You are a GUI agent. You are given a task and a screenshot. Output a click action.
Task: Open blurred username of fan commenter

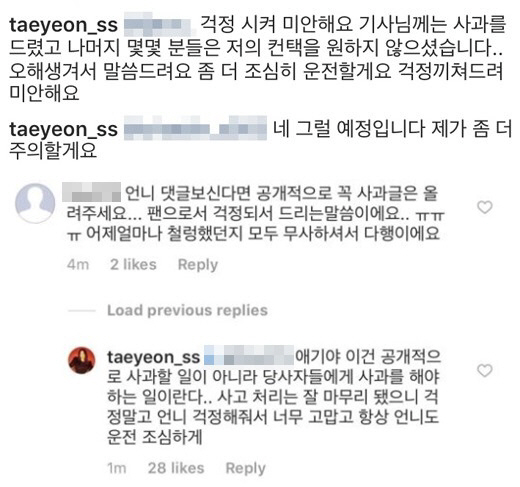pos(92,192)
